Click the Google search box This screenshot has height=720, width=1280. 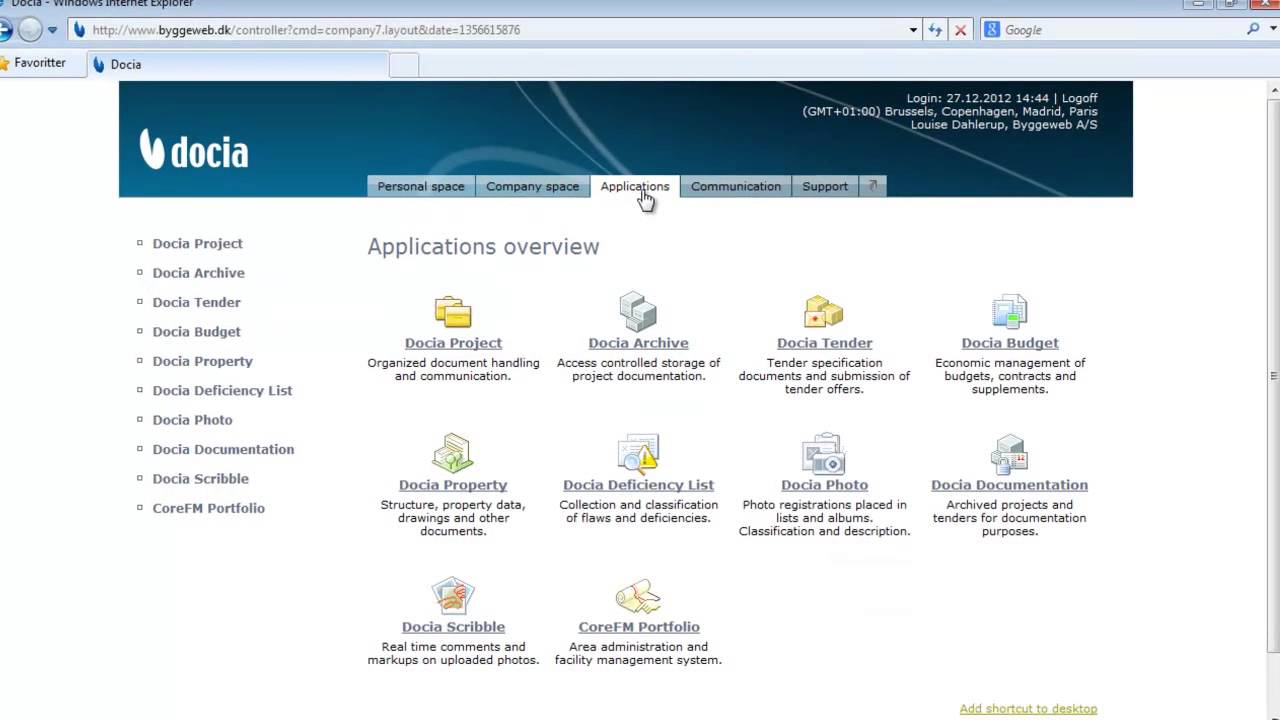coord(1120,30)
